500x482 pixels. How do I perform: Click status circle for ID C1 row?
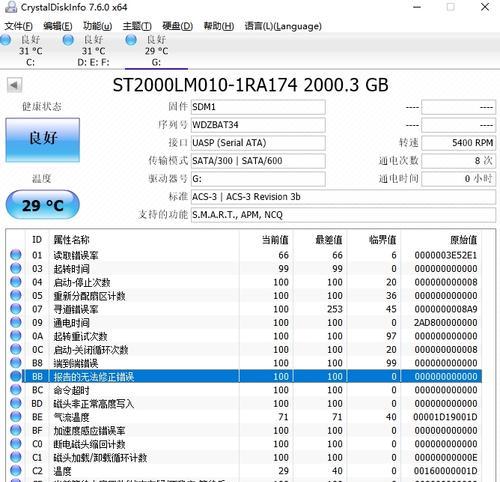click(x=15, y=457)
